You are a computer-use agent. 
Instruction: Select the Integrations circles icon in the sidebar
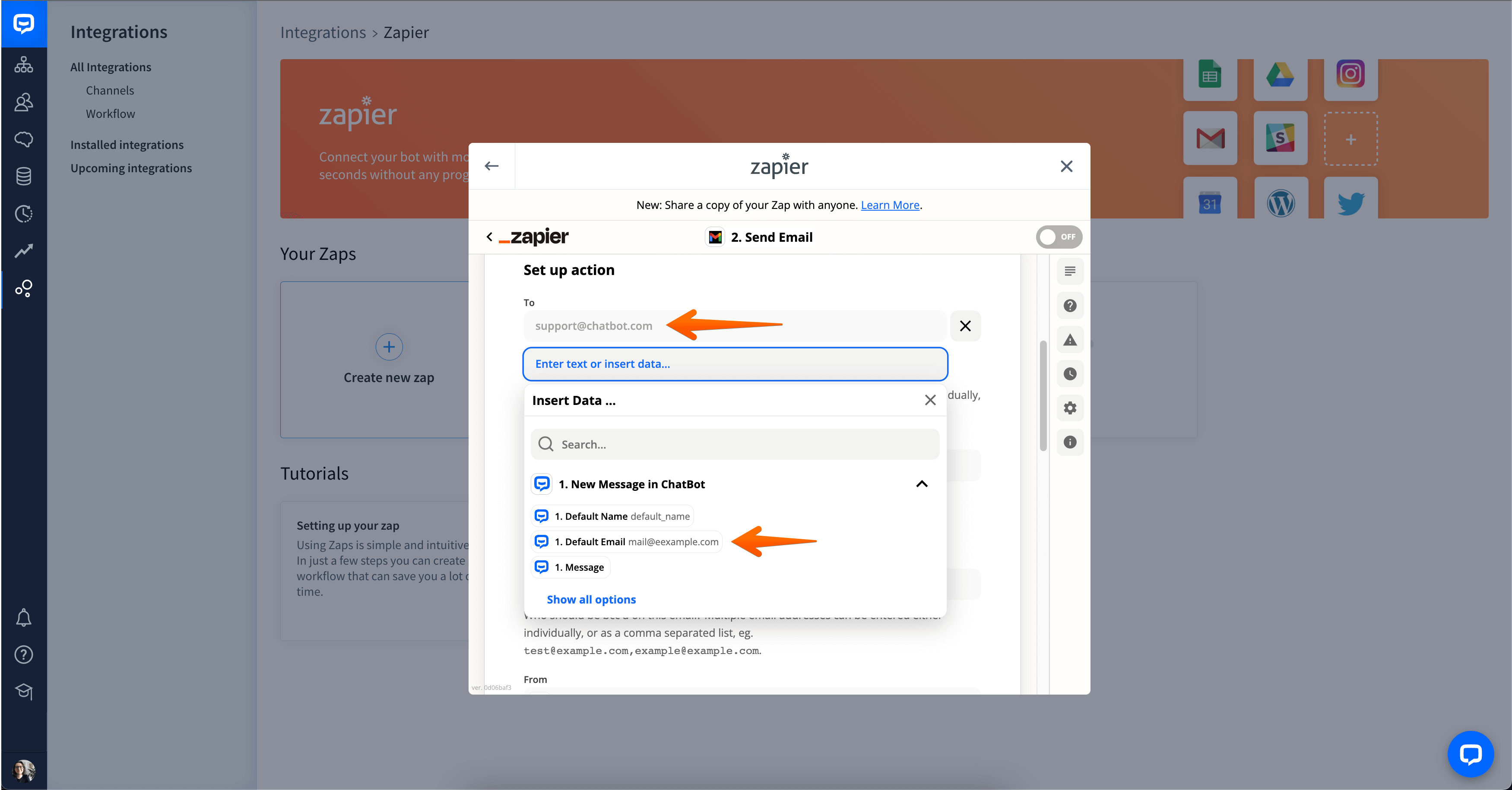(x=23, y=288)
